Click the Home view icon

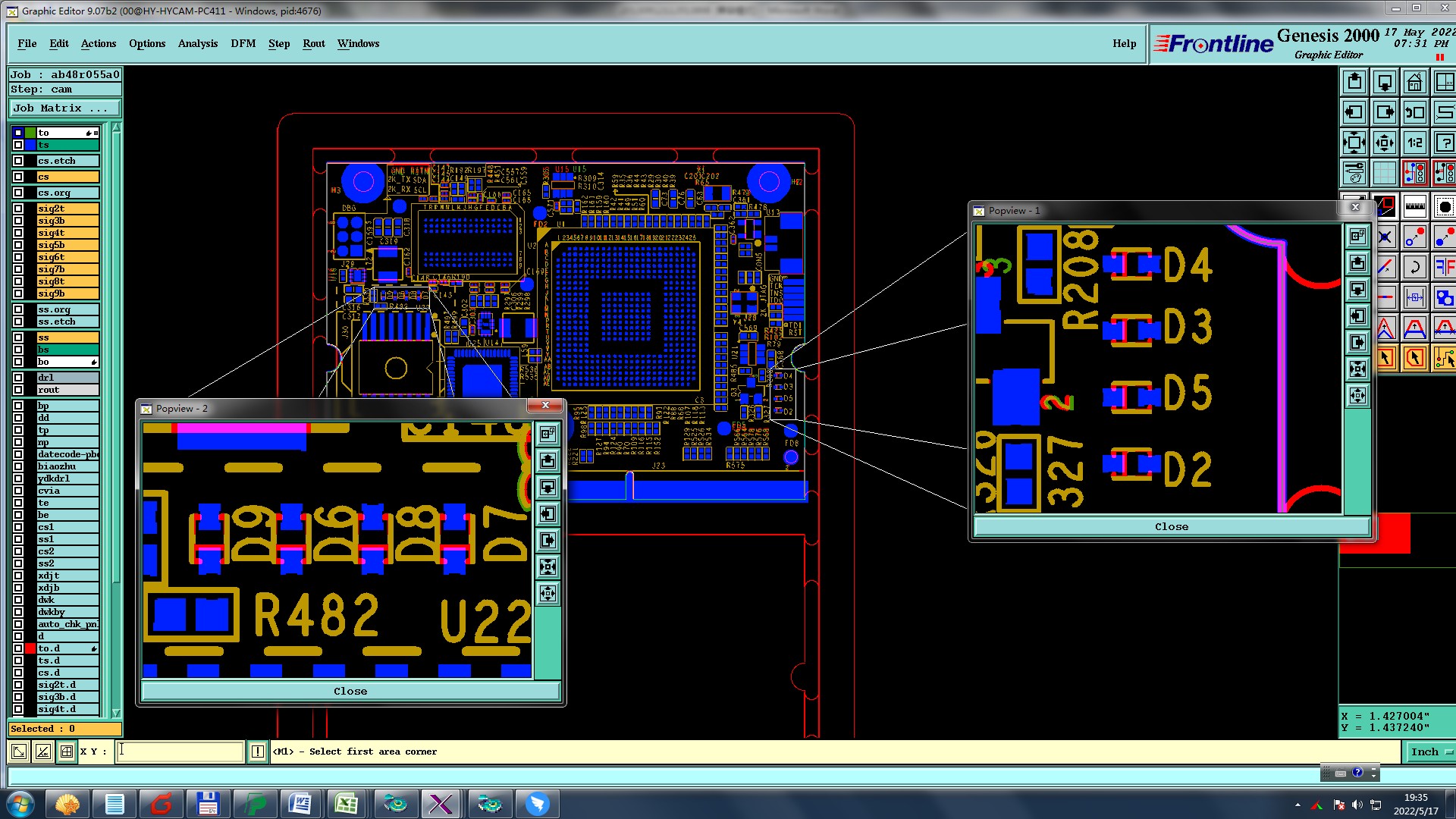pos(1414,82)
